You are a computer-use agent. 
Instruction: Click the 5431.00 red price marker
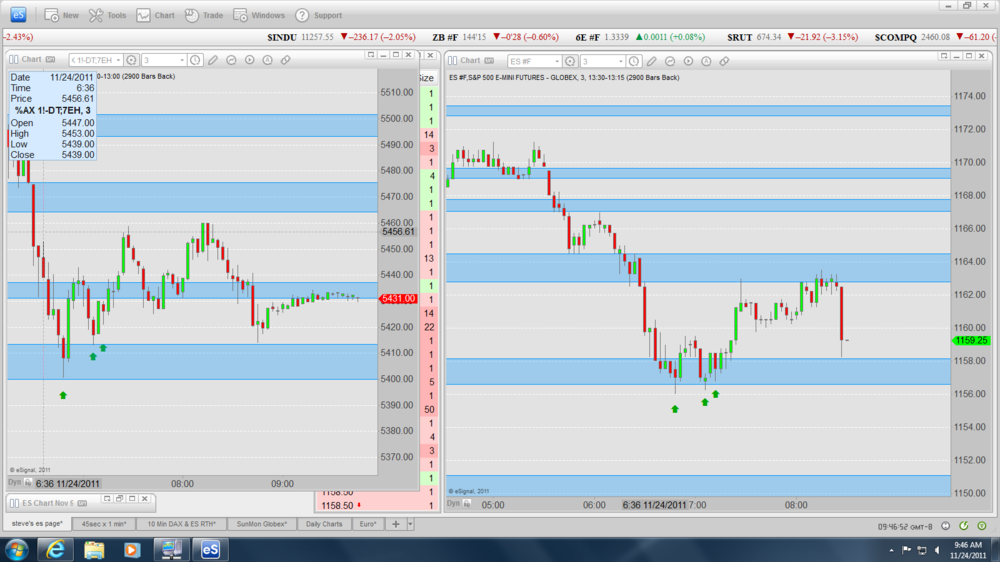(398, 299)
